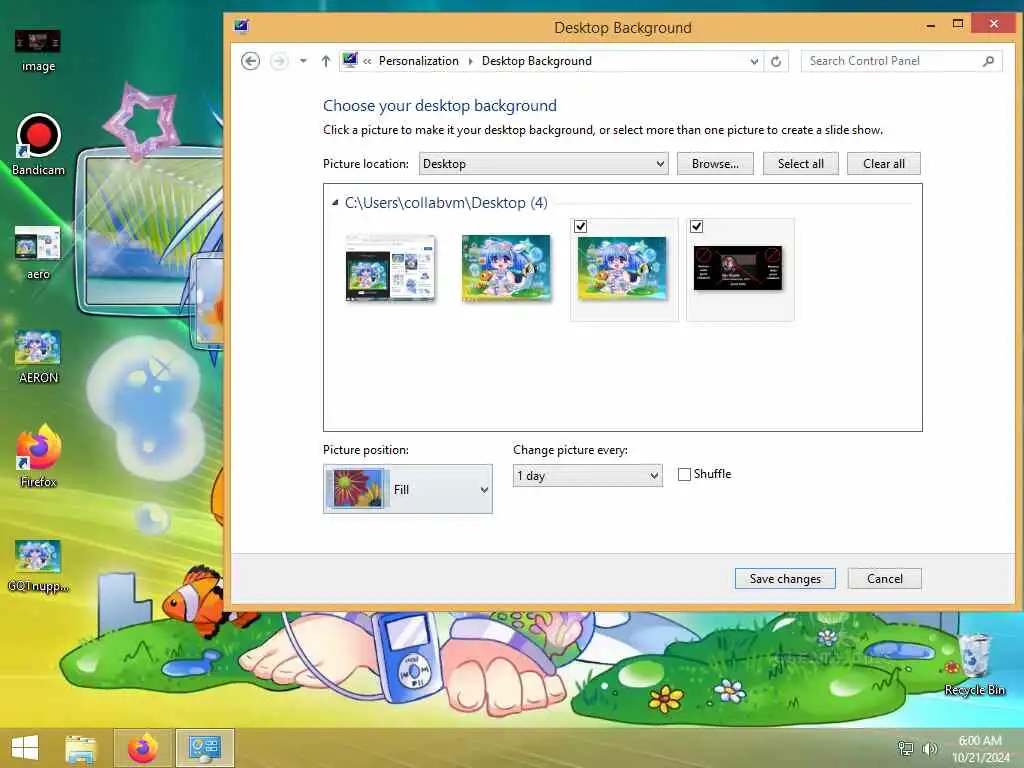Click Save changes button
This screenshot has height=768, width=1024.
pos(785,579)
